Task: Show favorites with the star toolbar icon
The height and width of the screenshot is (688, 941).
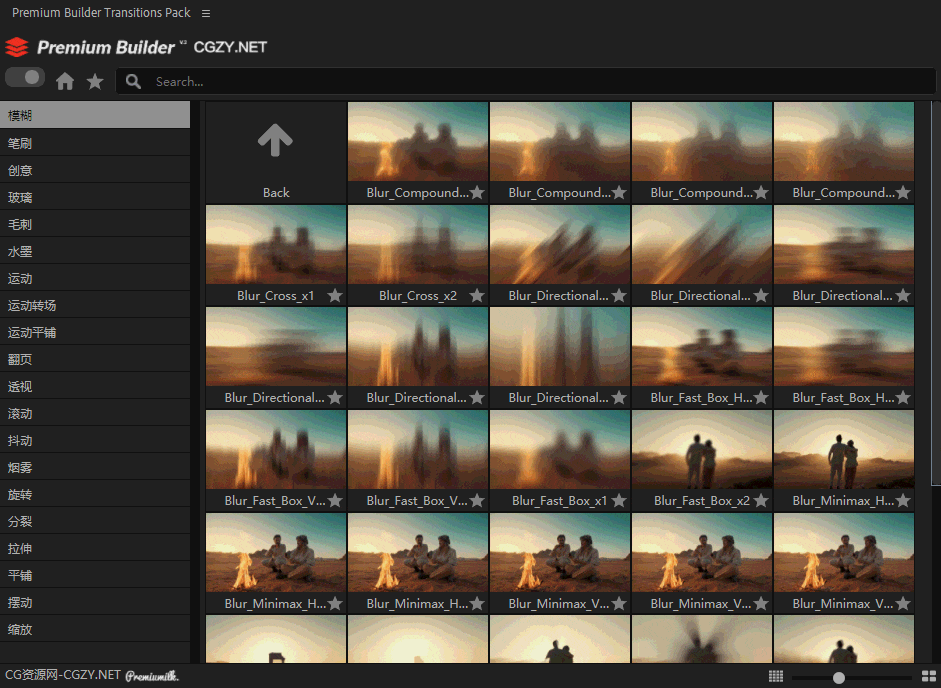Action: pos(95,81)
